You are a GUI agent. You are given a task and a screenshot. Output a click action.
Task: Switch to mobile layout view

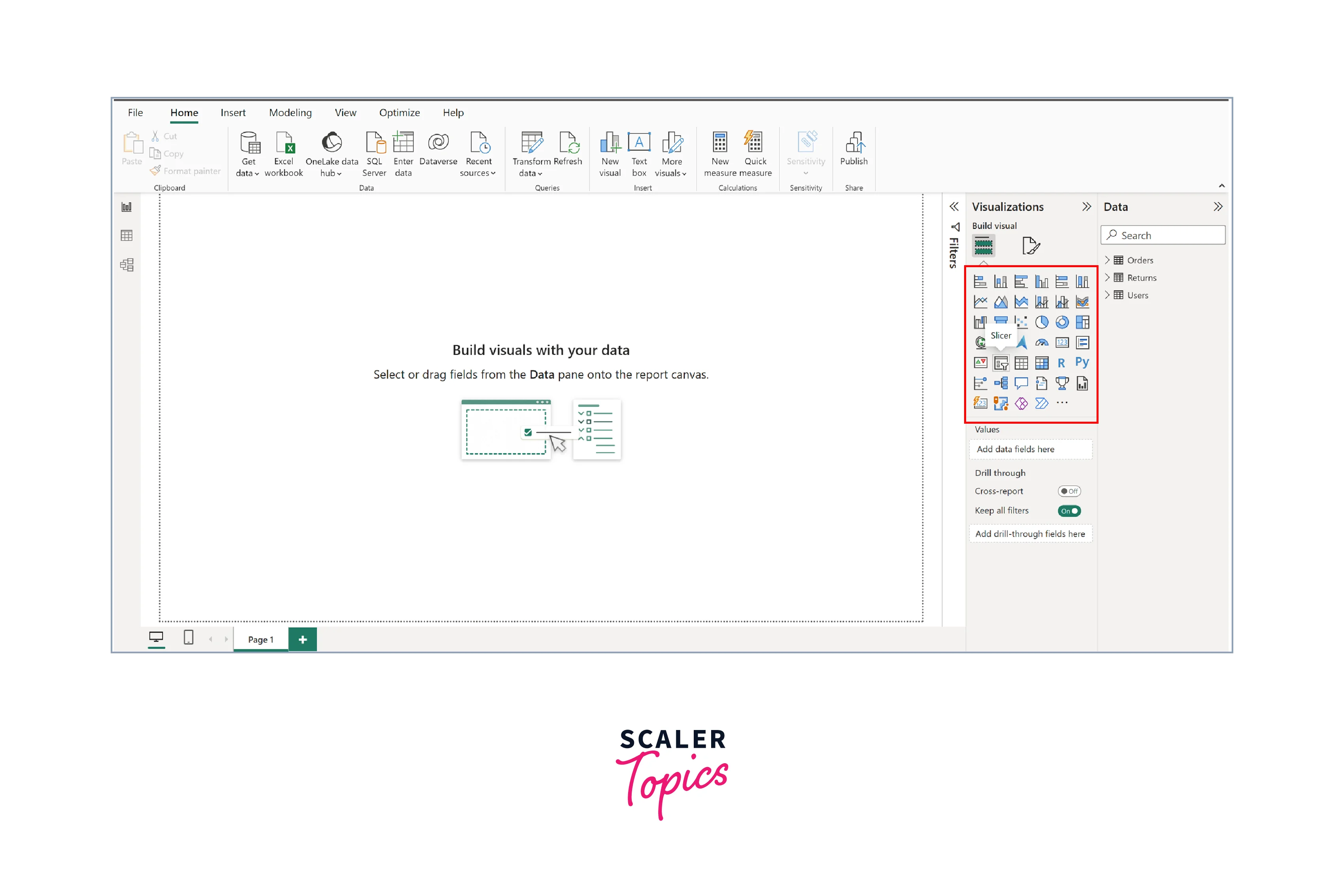click(189, 638)
